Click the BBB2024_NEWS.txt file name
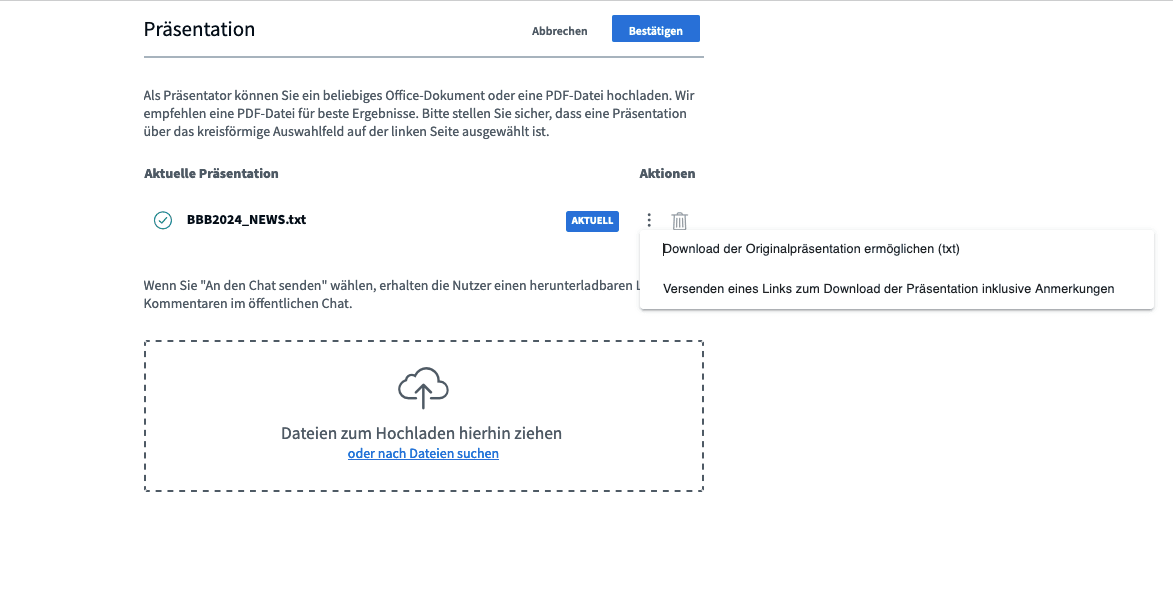Image resolution: width=1173 pixels, height=606 pixels. pos(246,220)
